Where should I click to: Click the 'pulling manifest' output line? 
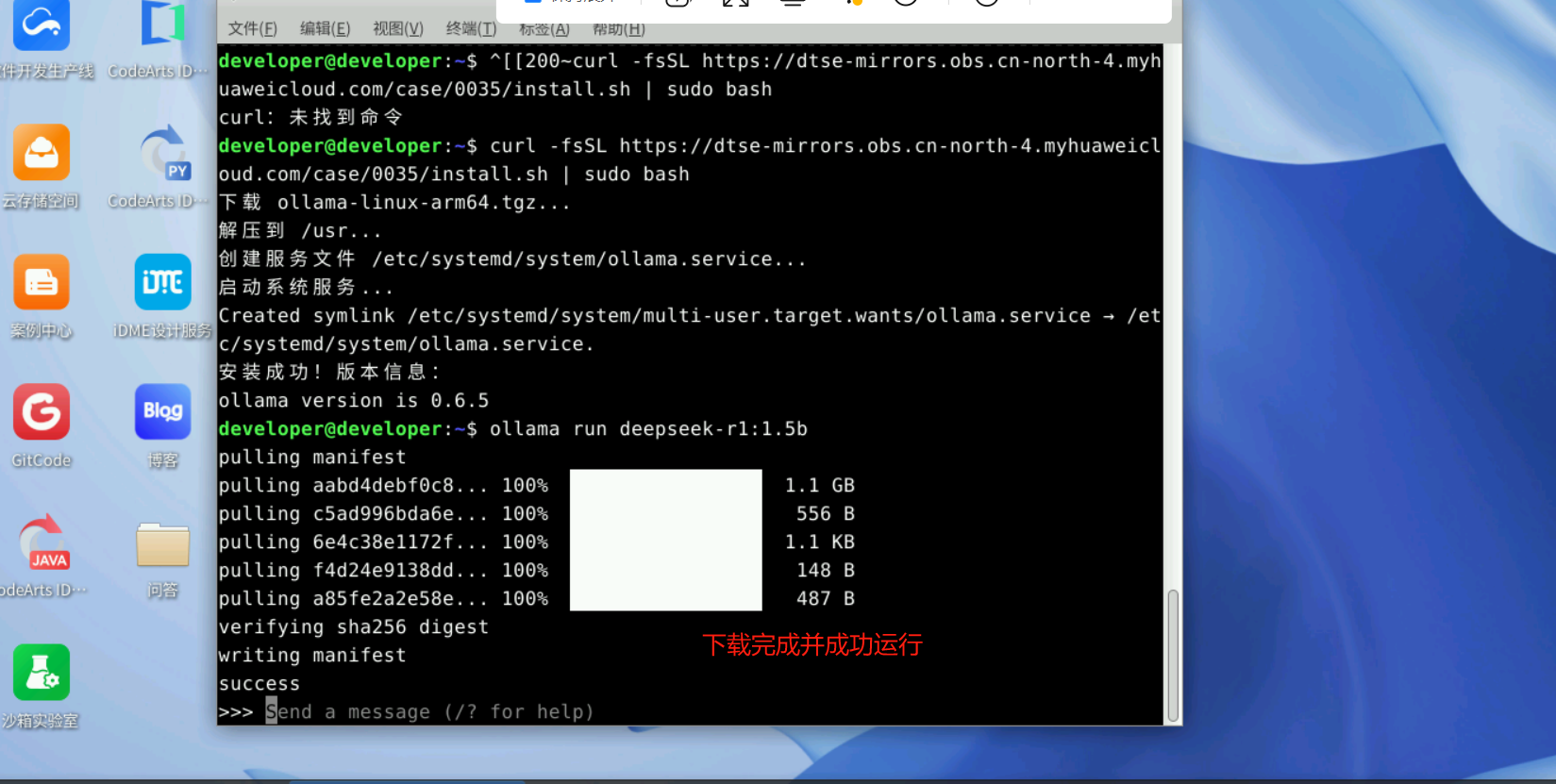tap(312, 457)
